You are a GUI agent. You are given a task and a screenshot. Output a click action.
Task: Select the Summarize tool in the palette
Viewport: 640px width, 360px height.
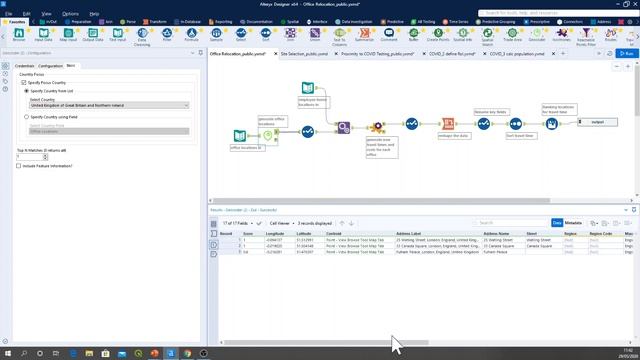pyautogui.click(x=364, y=34)
